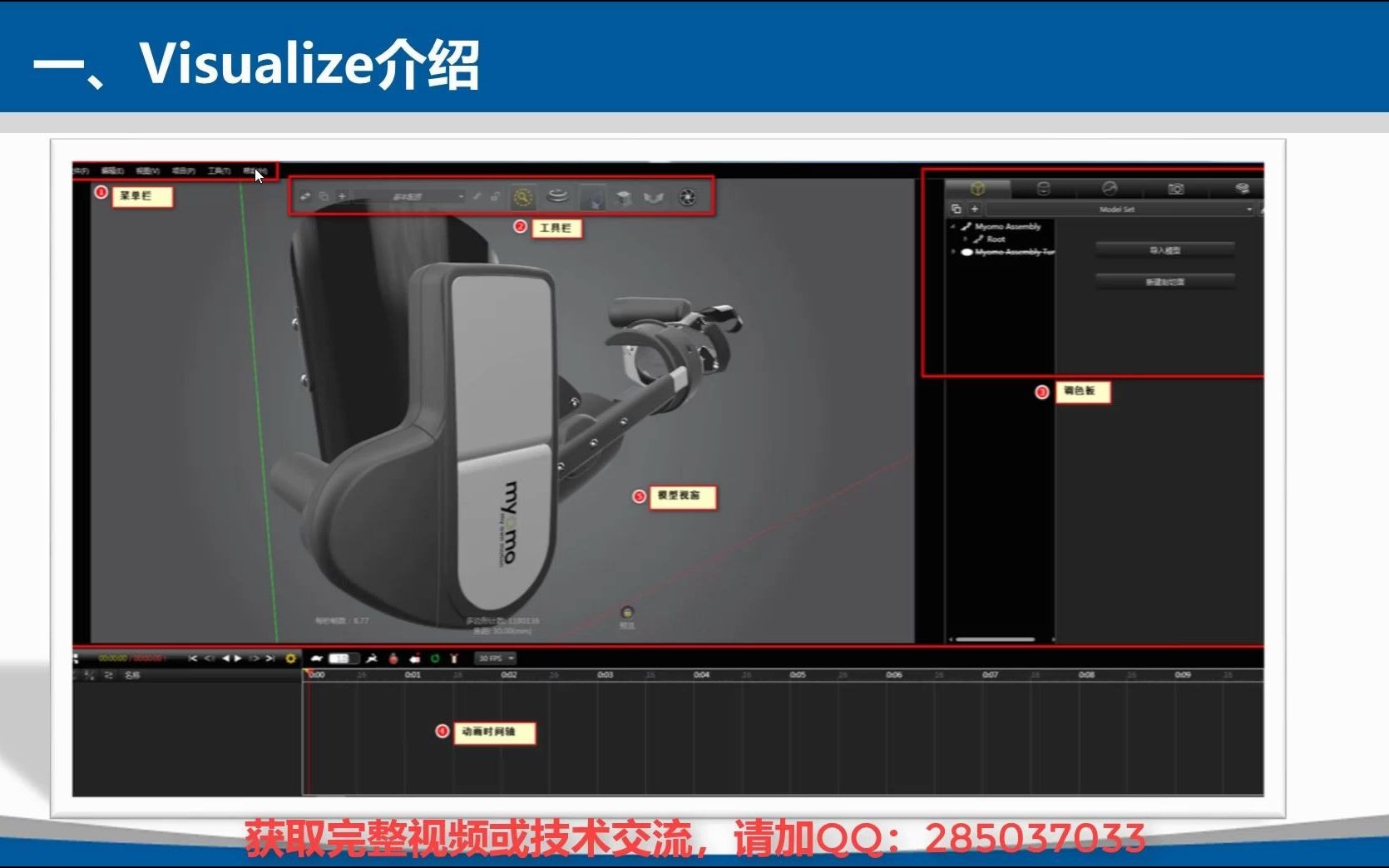This screenshot has height=868, width=1389.
Task: Select the 3D model cube tab
Action: (979, 190)
